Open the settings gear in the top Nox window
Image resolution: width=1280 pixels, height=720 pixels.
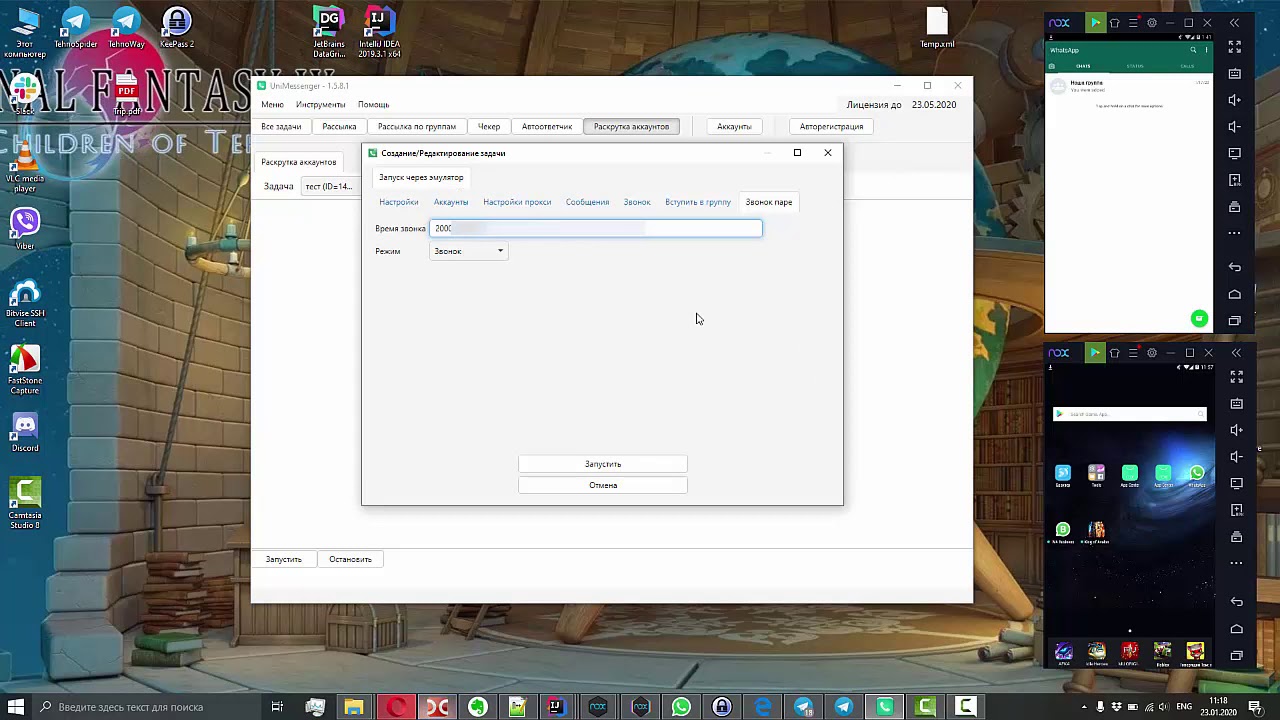click(x=1152, y=23)
